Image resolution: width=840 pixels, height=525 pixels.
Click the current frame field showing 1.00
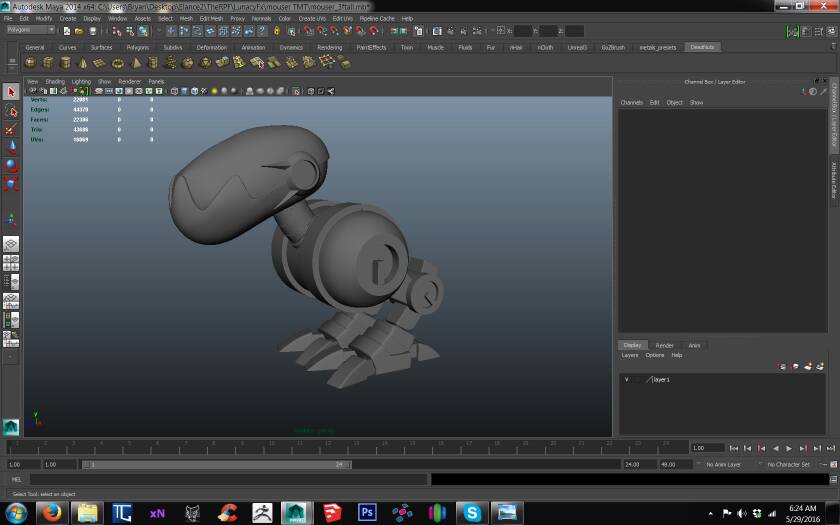click(707, 448)
